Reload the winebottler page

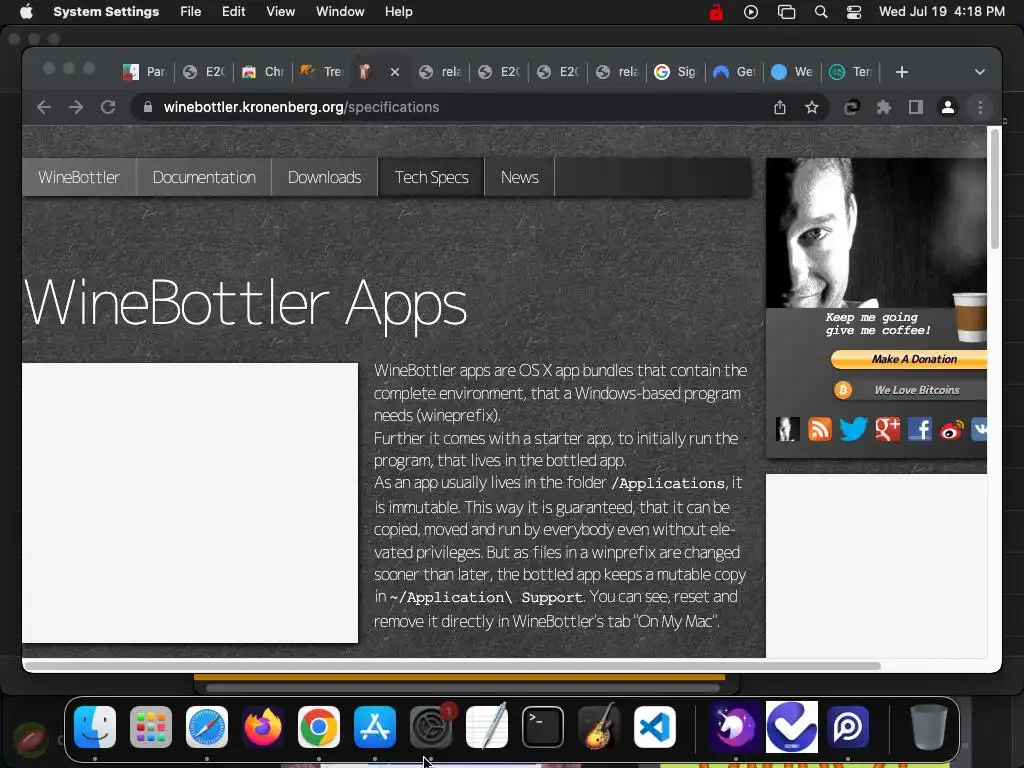[108, 107]
